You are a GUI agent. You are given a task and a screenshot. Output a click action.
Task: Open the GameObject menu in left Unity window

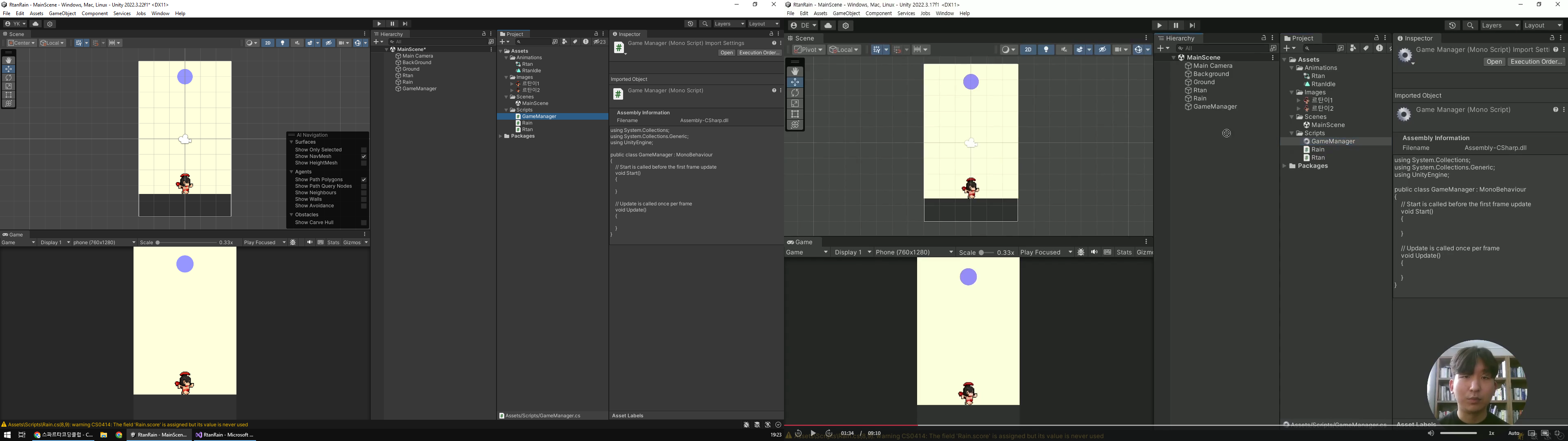tap(63, 13)
